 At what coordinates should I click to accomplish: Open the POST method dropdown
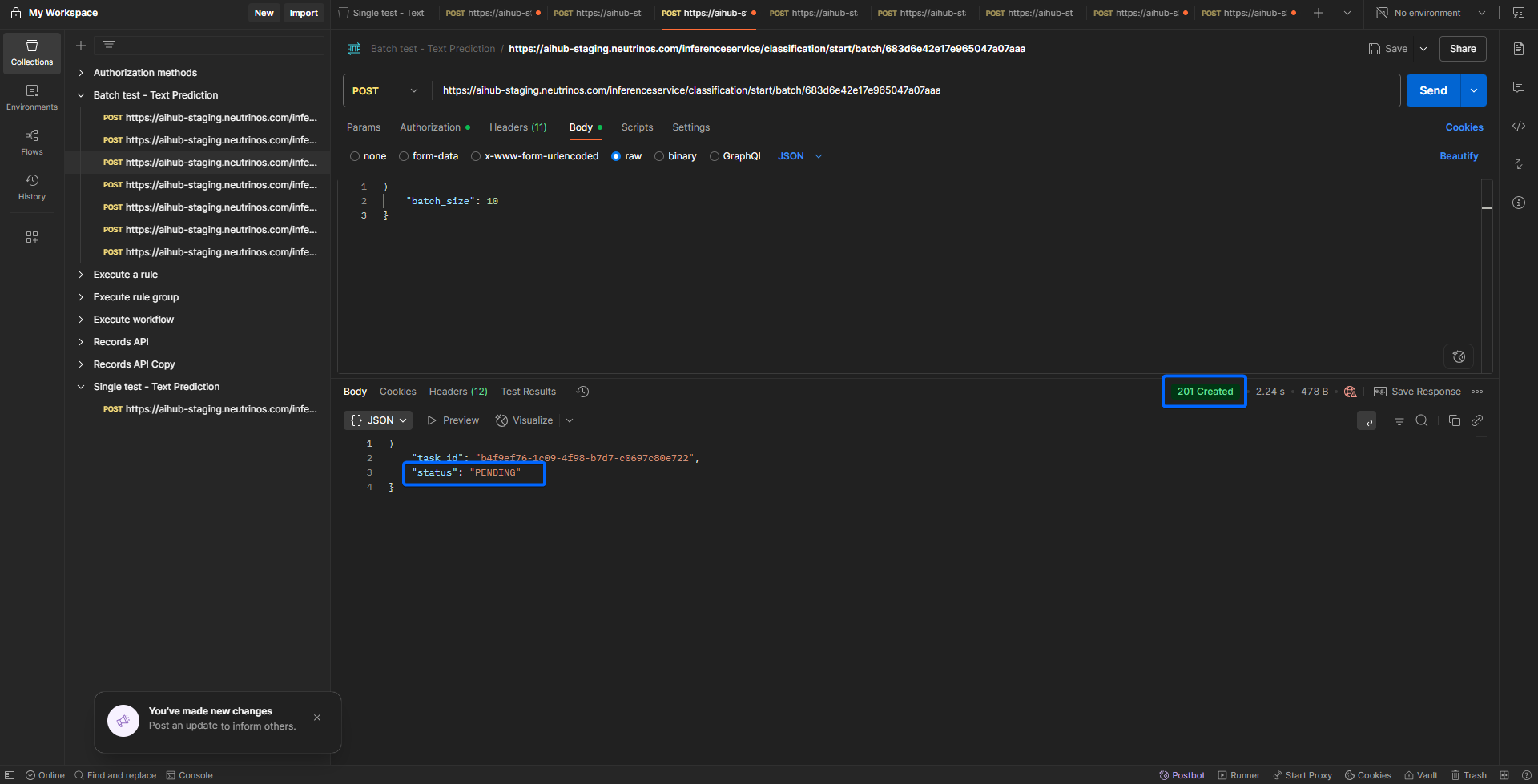click(x=386, y=90)
